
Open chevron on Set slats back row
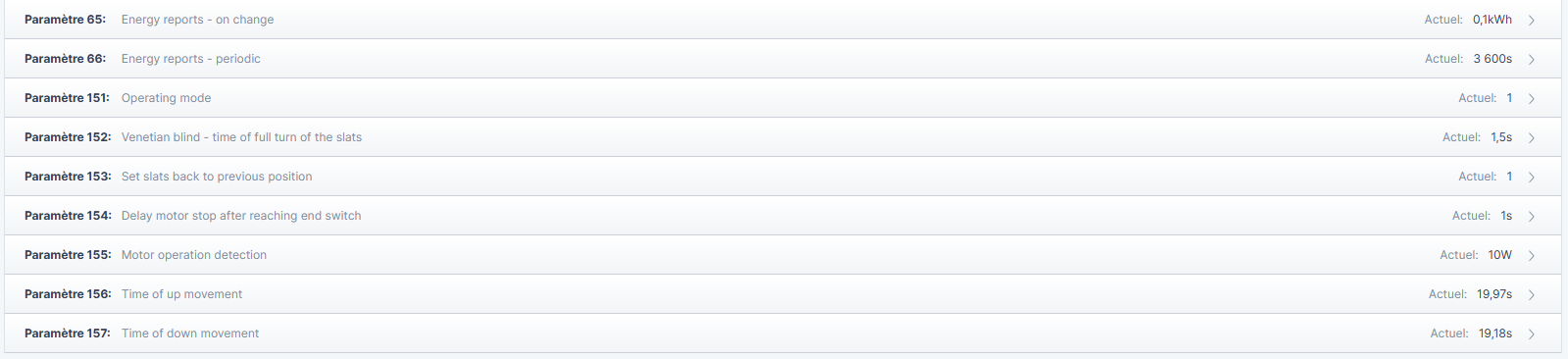[x=1531, y=177]
